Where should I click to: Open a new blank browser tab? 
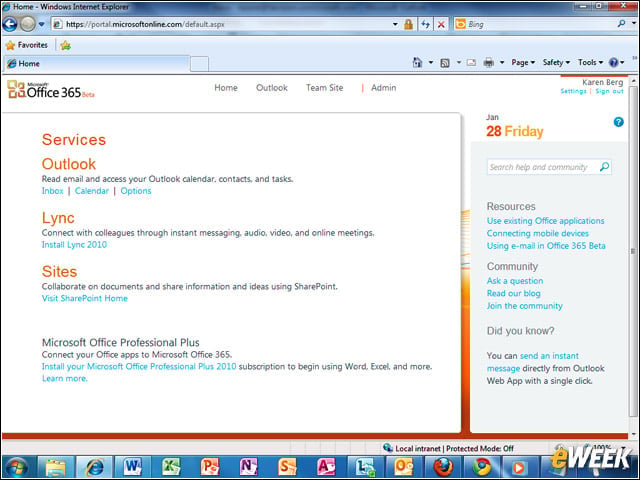(x=200, y=64)
